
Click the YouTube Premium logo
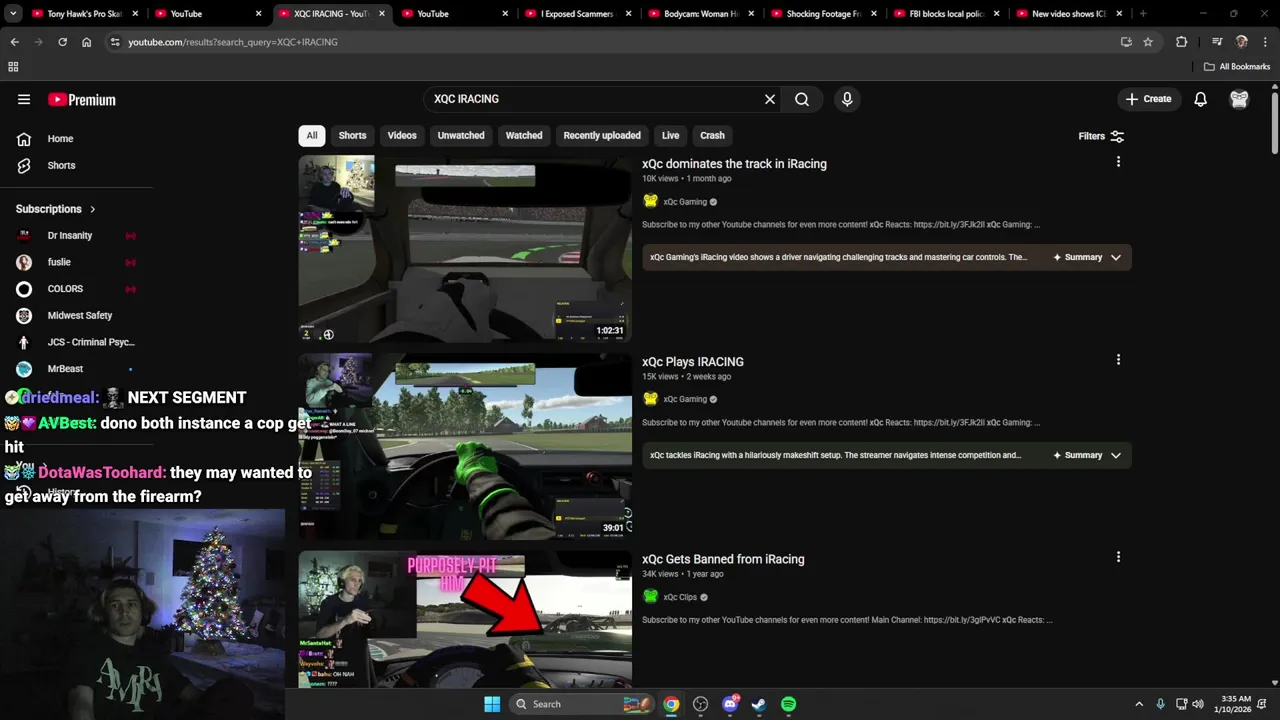point(82,100)
